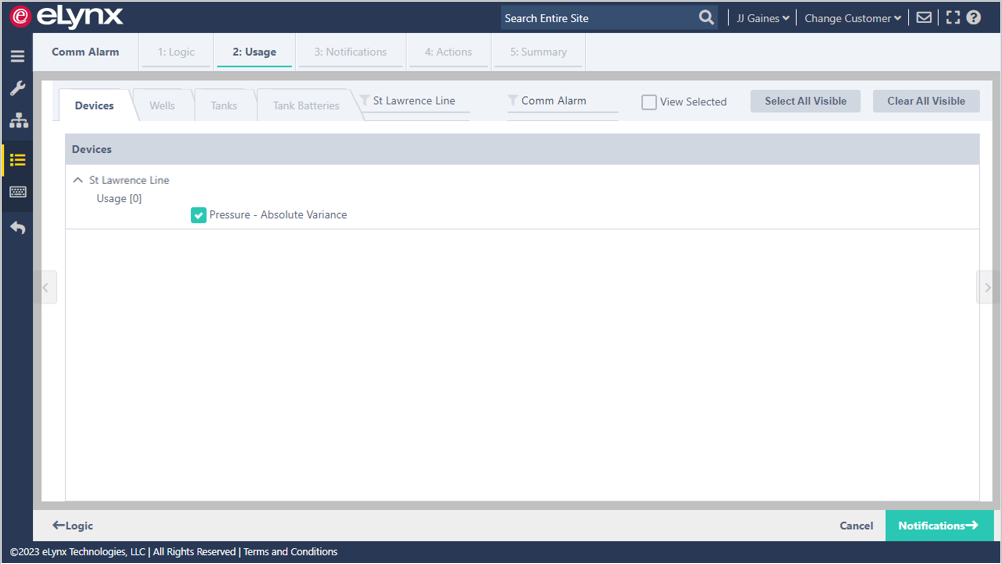The width and height of the screenshot is (1002, 564).
Task: Collapse the St Lawrence Line tree node
Action: [78, 180]
